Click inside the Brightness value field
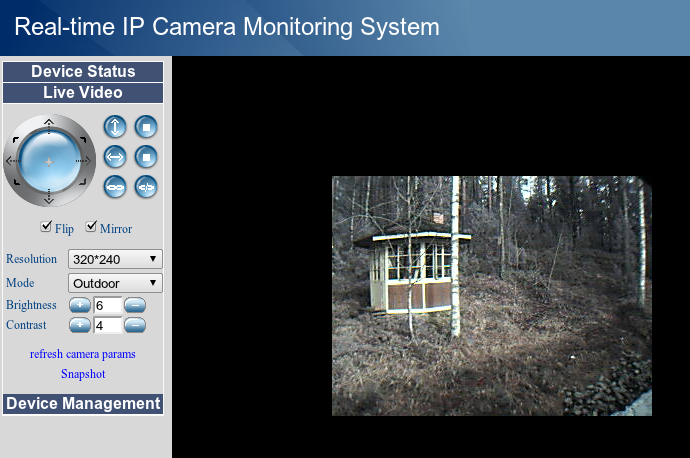 [107, 305]
